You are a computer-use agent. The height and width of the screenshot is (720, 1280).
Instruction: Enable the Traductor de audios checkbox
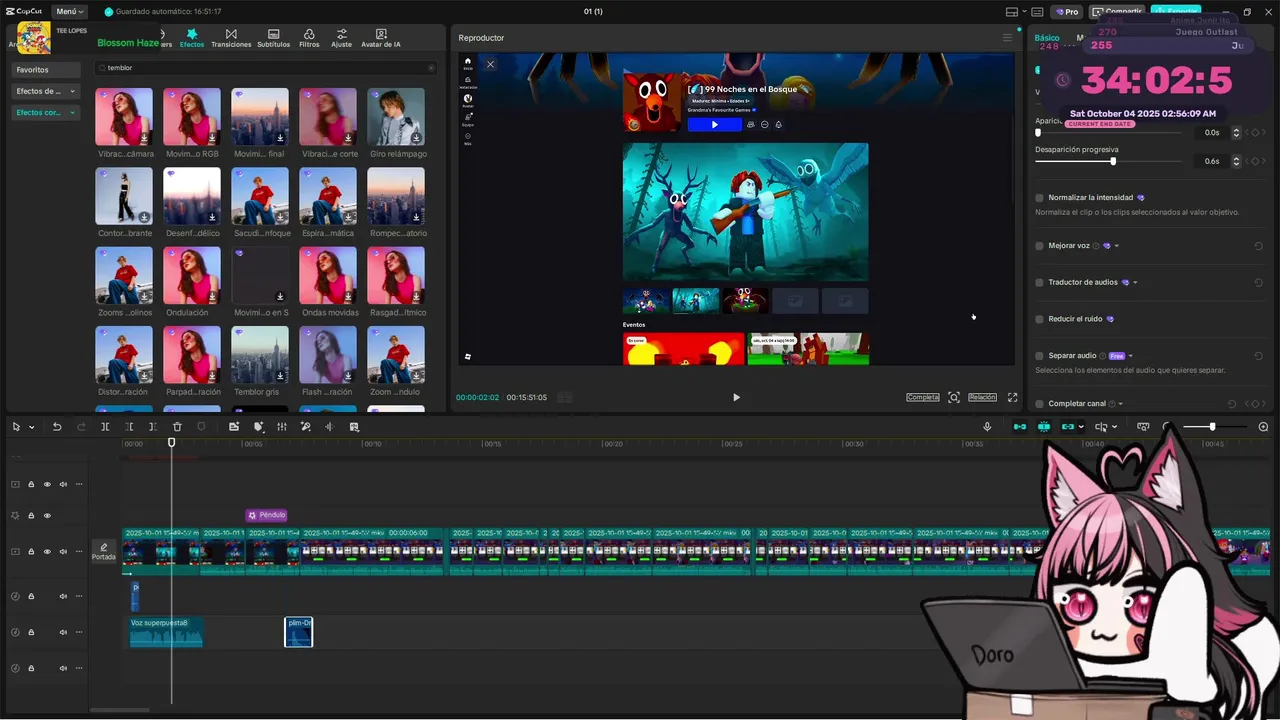(1040, 283)
